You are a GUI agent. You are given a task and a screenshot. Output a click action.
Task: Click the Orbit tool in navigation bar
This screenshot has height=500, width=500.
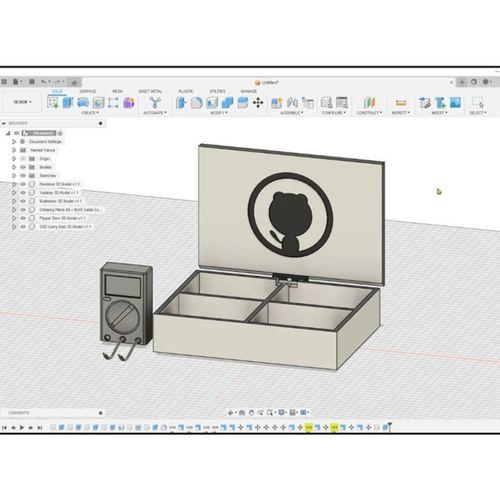point(230,413)
